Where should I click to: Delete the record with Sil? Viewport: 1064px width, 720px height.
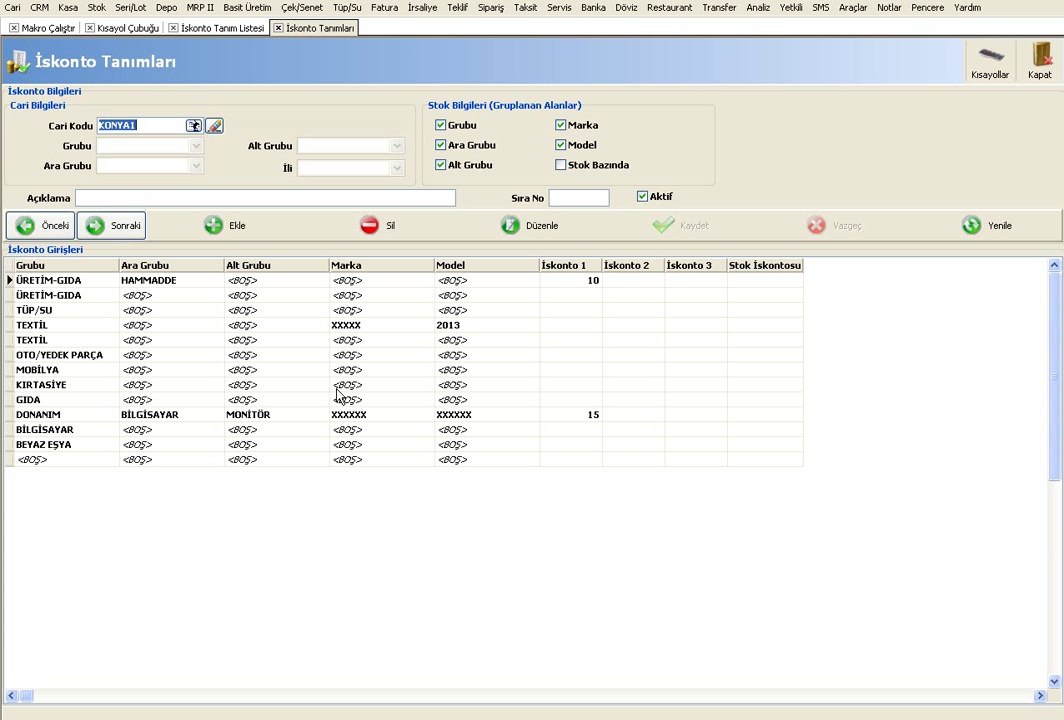pyautogui.click(x=377, y=225)
